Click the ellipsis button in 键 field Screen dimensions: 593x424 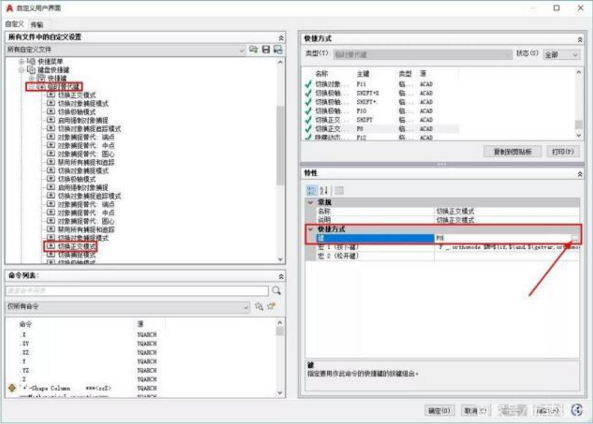coord(574,238)
